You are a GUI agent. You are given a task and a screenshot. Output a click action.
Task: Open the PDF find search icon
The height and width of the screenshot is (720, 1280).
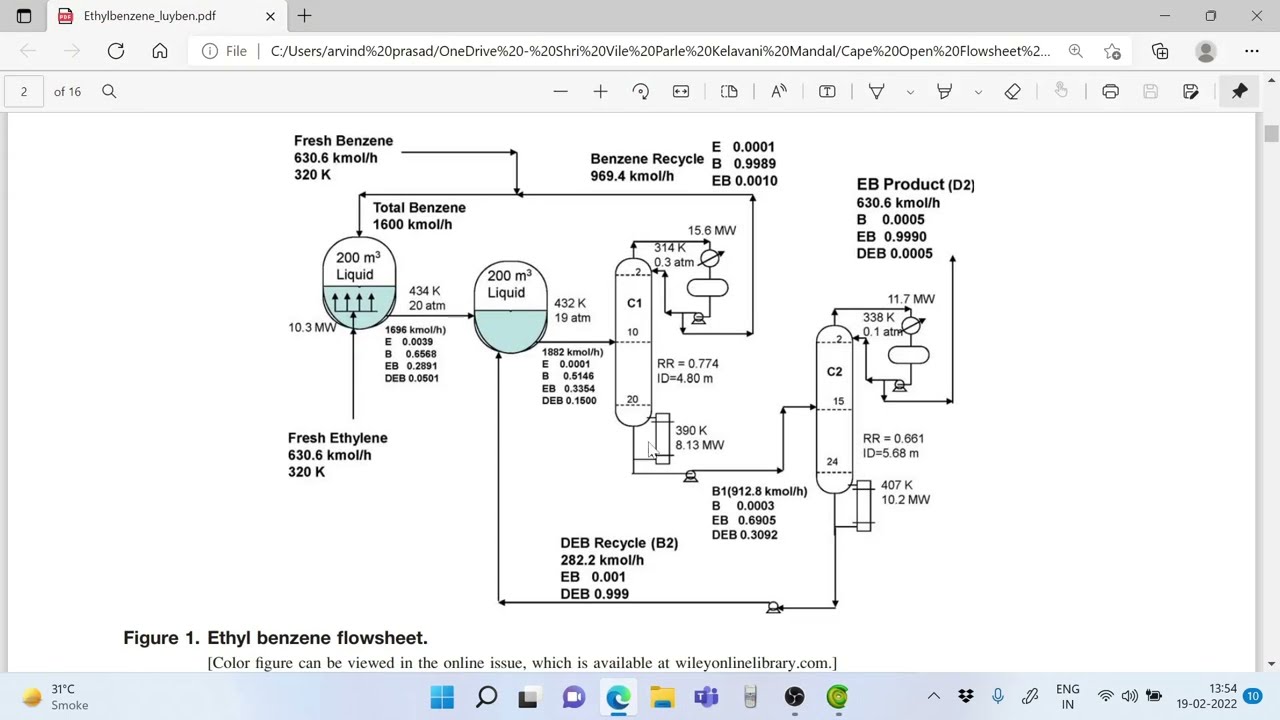point(109,92)
